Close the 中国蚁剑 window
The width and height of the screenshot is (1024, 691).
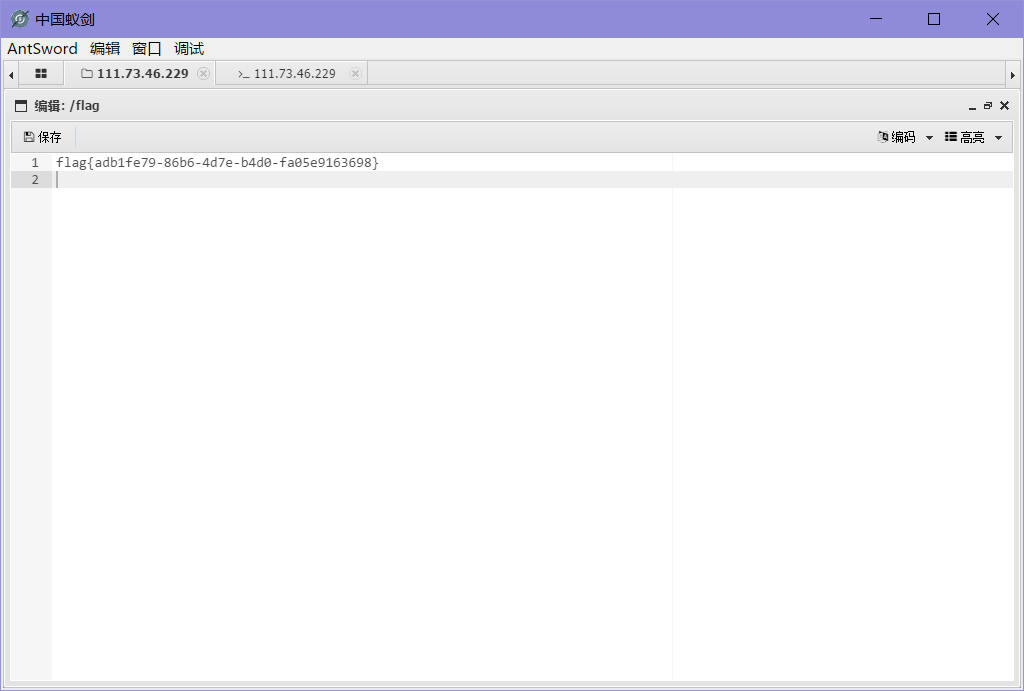993,19
